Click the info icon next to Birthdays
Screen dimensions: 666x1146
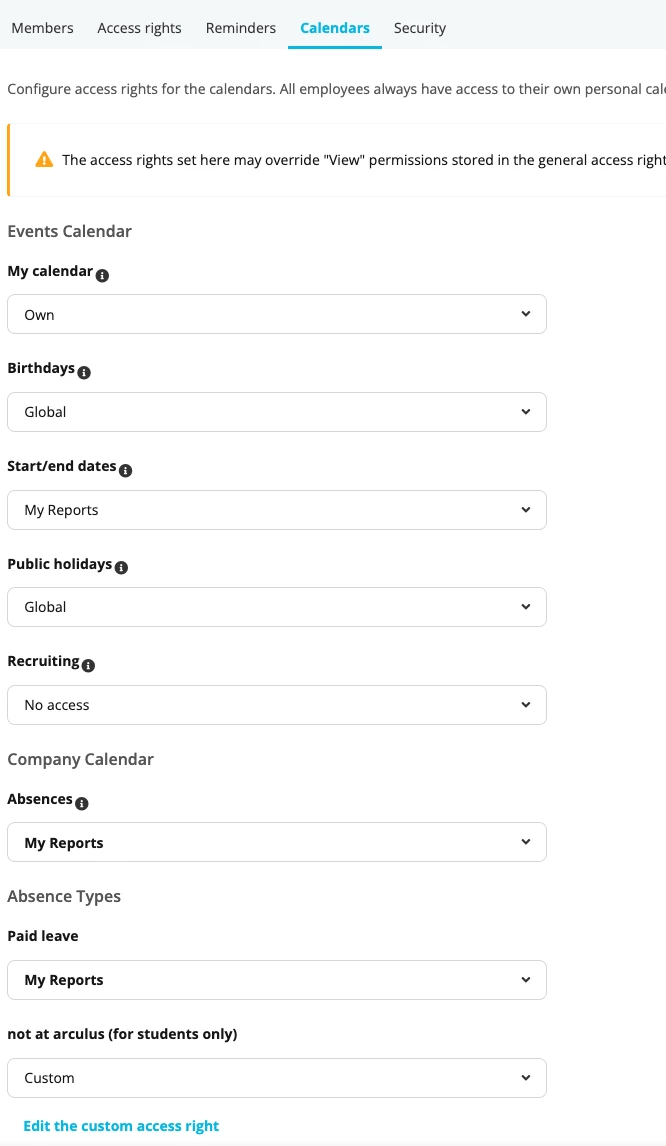click(x=84, y=373)
